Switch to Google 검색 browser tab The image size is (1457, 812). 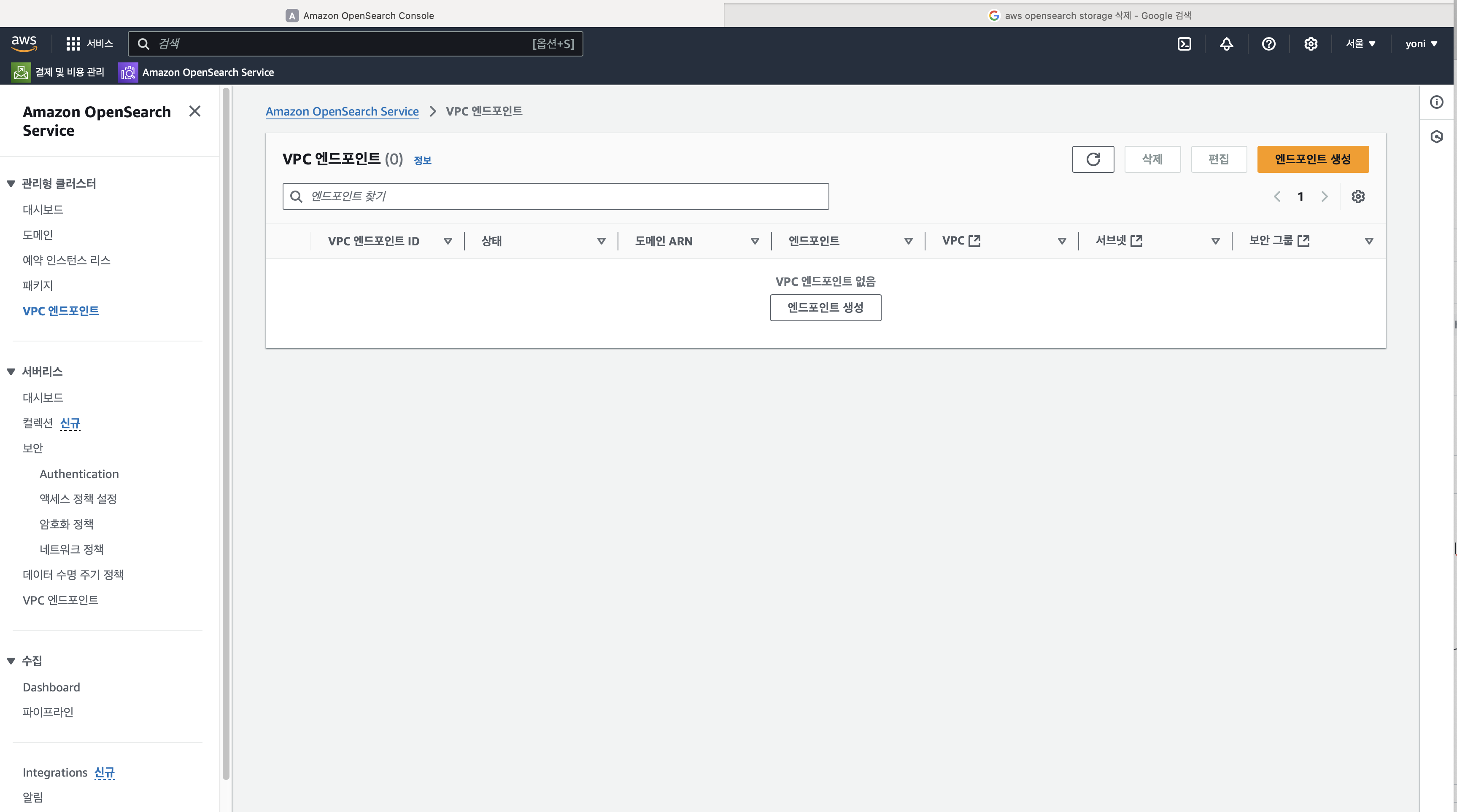pyautogui.click(x=1089, y=15)
